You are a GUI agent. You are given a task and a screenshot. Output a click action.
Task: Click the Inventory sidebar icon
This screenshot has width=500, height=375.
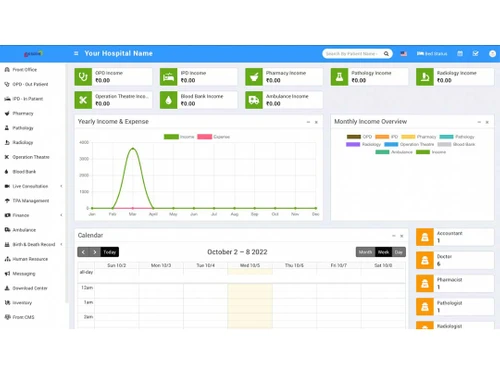[x=7, y=303]
